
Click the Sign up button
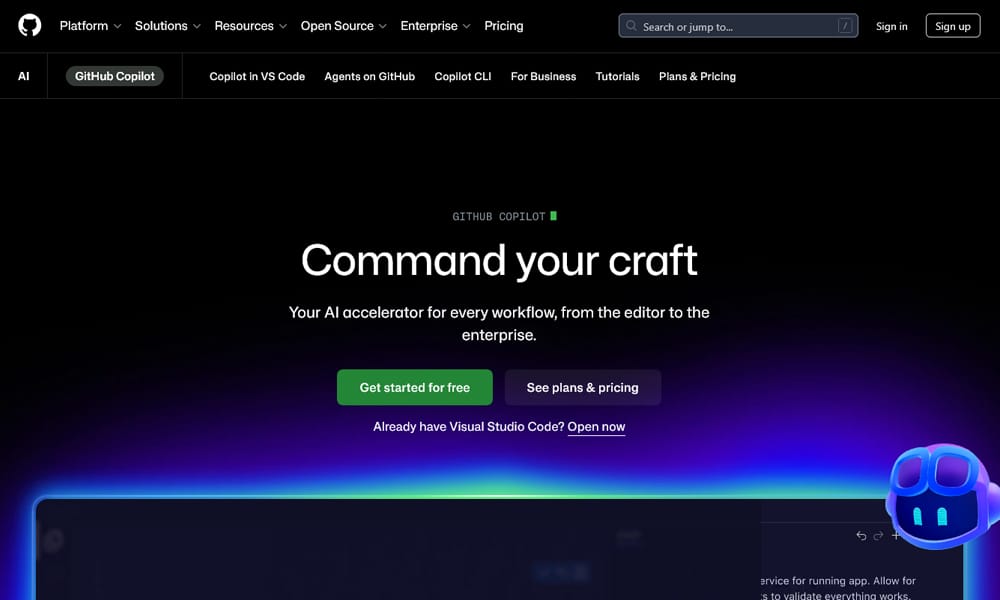pos(952,26)
